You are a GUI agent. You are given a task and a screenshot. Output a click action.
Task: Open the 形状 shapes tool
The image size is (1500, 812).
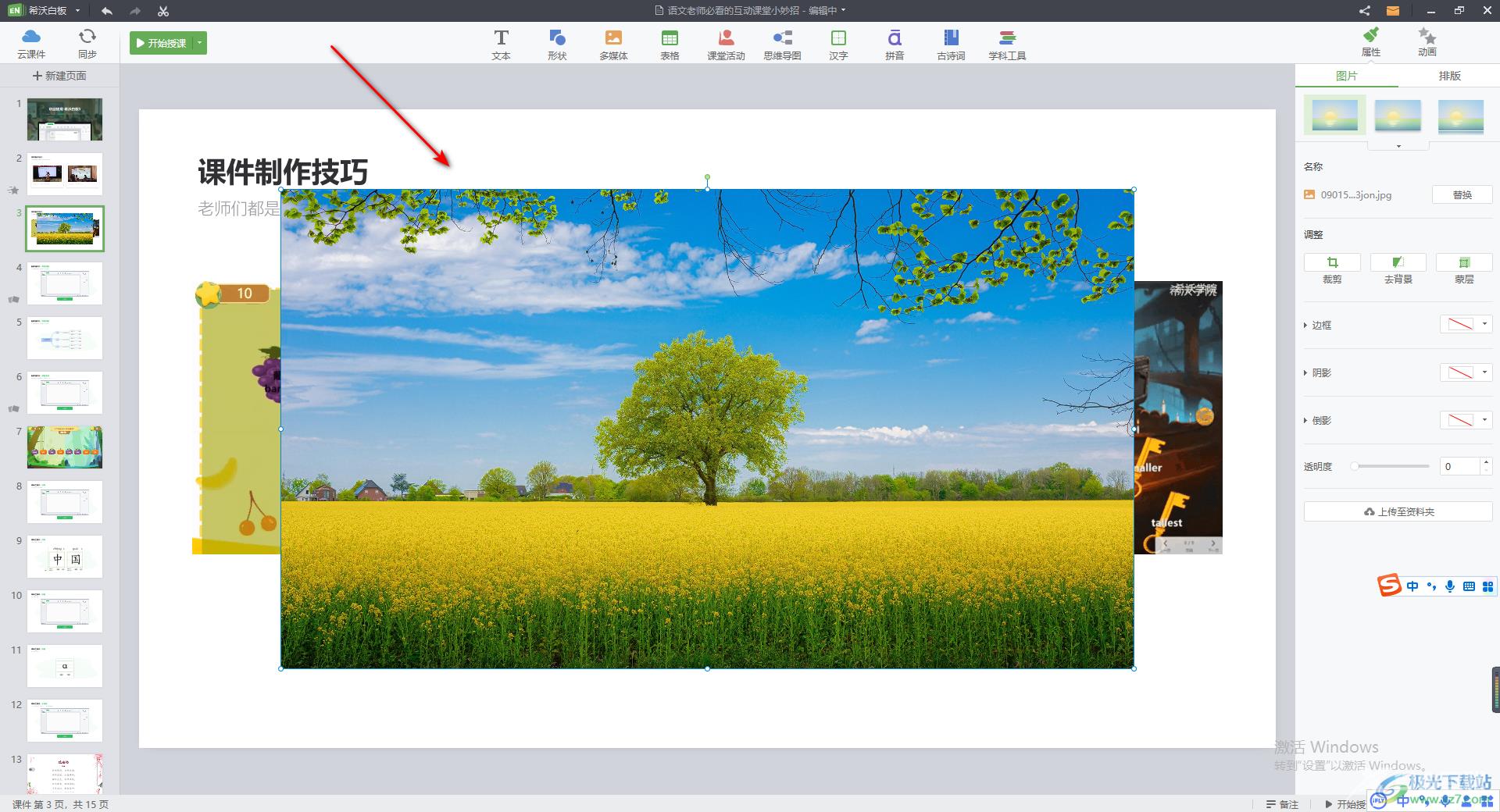coord(557,45)
